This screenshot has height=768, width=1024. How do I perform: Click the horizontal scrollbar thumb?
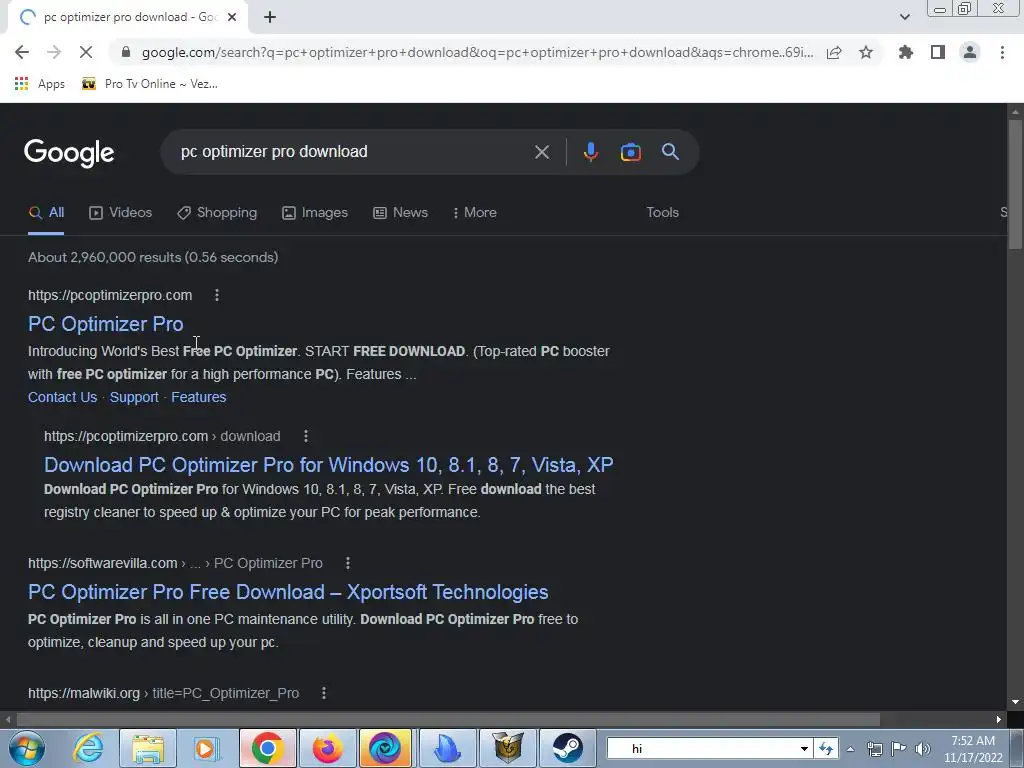coord(448,720)
